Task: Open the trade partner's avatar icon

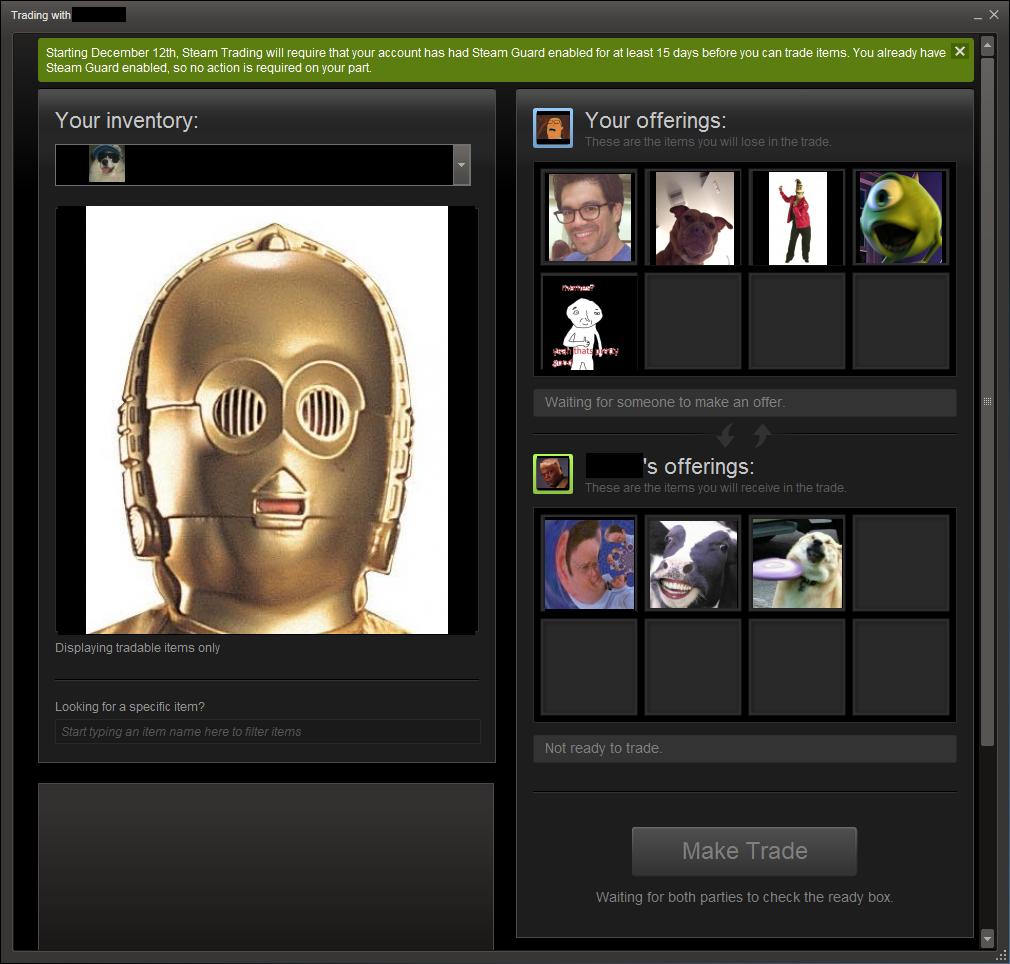Action: point(553,474)
